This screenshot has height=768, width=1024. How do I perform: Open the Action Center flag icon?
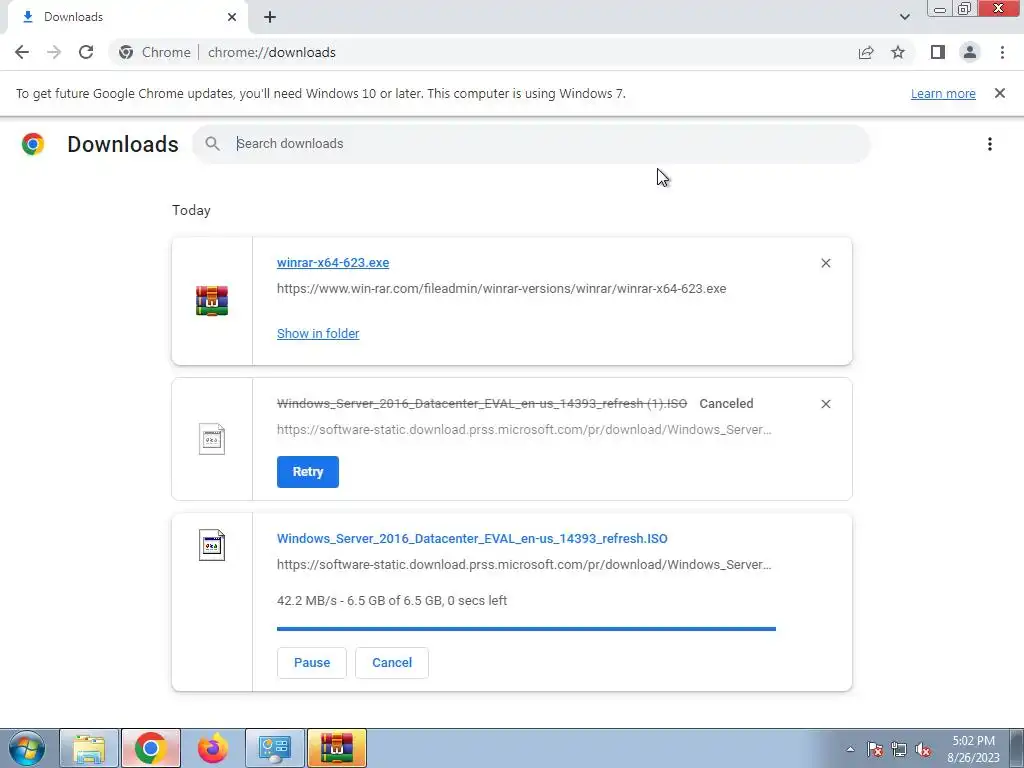click(x=875, y=749)
